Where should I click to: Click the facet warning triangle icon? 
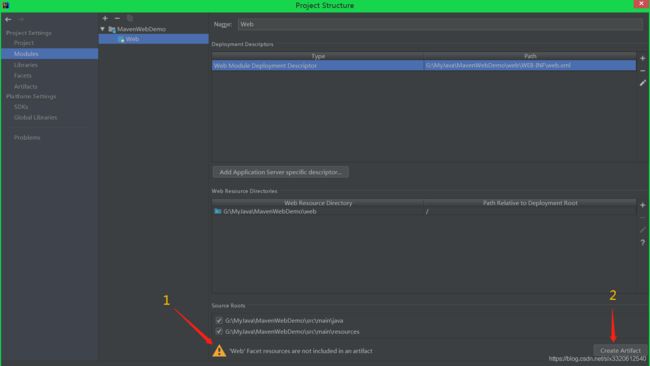tap(219, 351)
